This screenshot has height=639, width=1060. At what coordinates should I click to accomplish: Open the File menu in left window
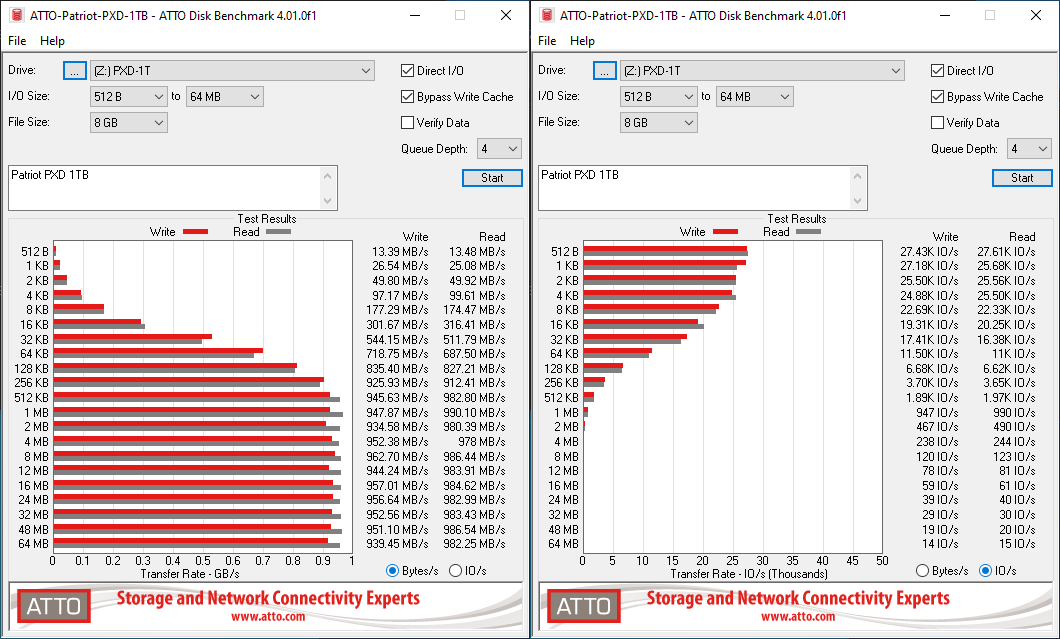pyautogui.click(x=17, y=41)
